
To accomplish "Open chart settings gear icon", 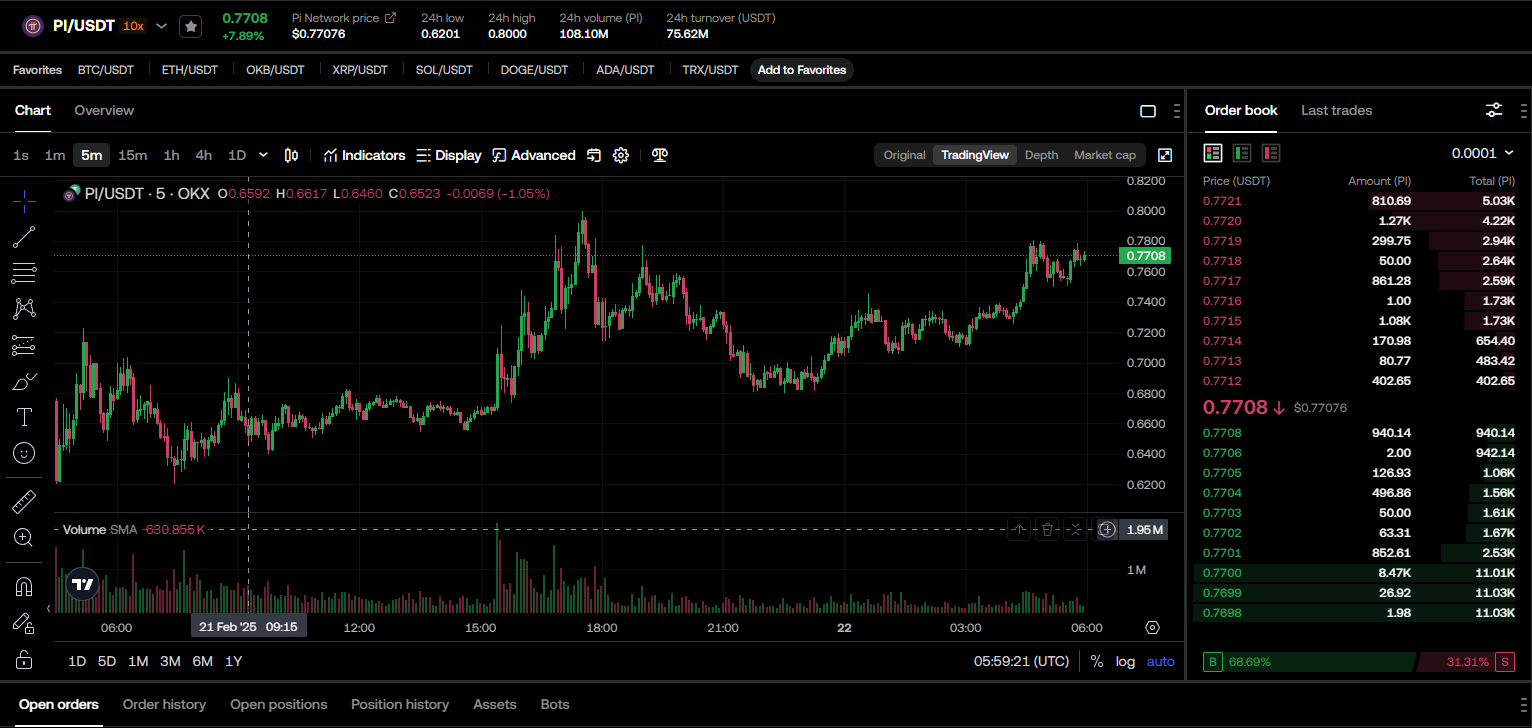I will 621,155.
